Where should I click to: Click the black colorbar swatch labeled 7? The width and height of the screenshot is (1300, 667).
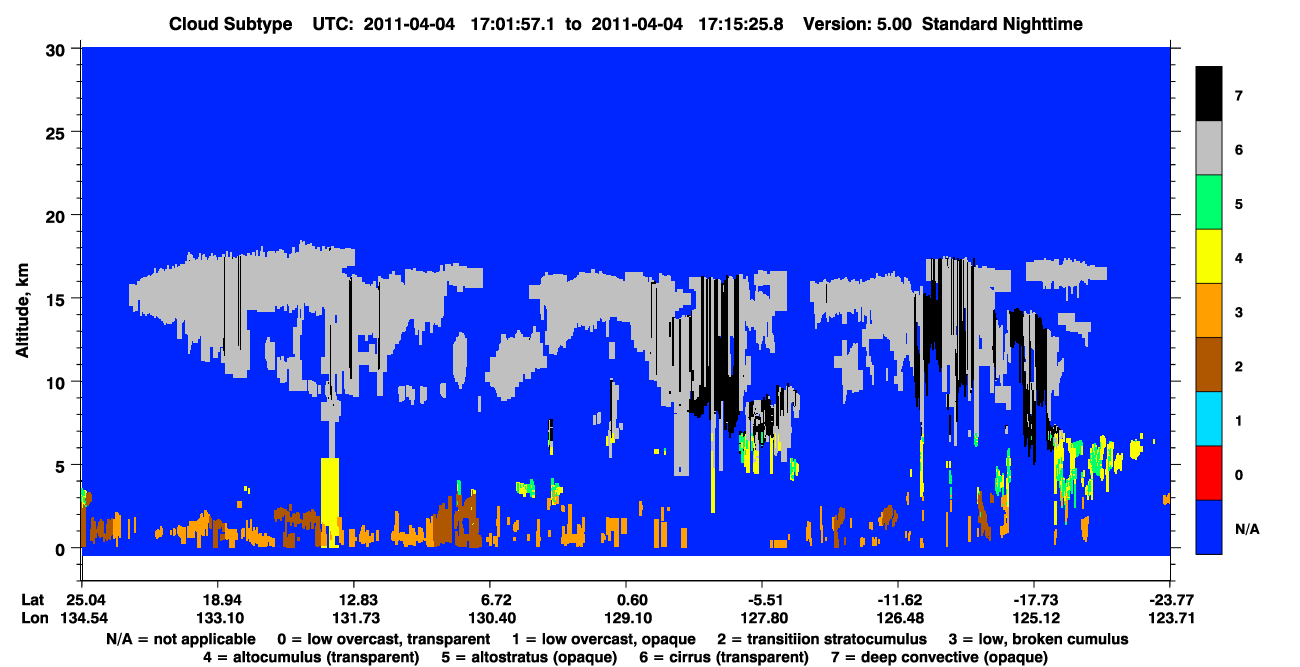[1209, 94]
